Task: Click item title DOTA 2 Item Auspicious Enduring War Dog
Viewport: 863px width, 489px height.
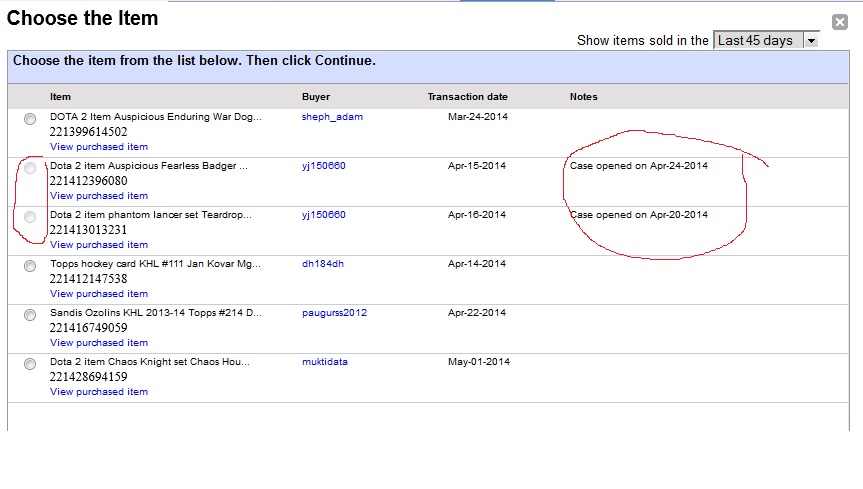Action: [156, 117]
